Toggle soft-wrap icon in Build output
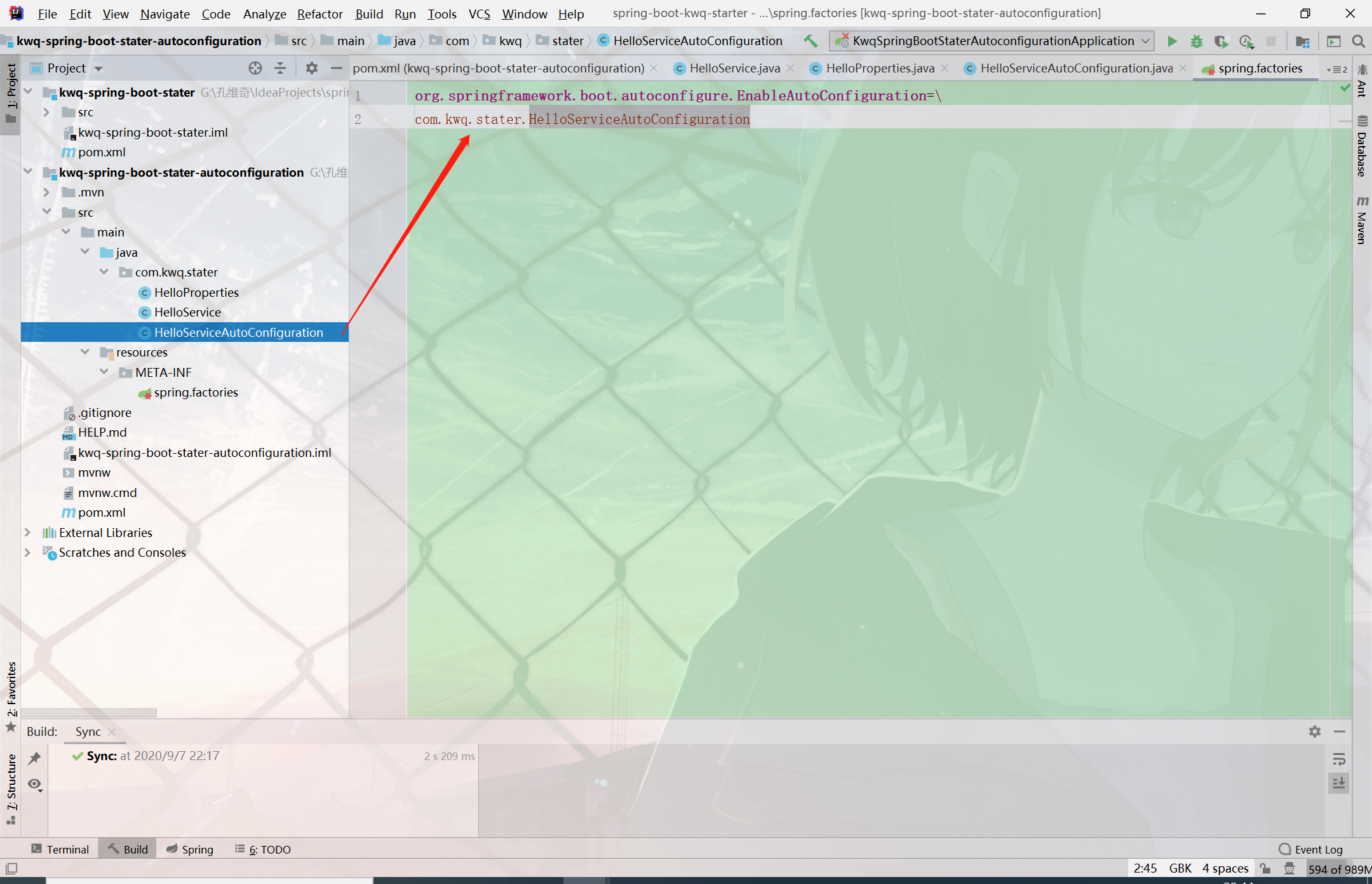Screen dimensions: 1372x884 coord(1338,759)
